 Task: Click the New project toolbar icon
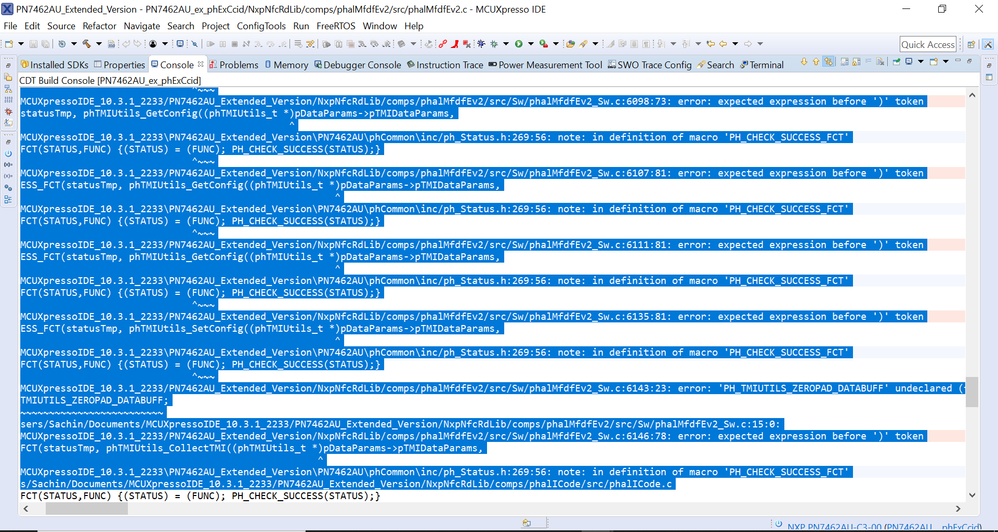(9, 44)
